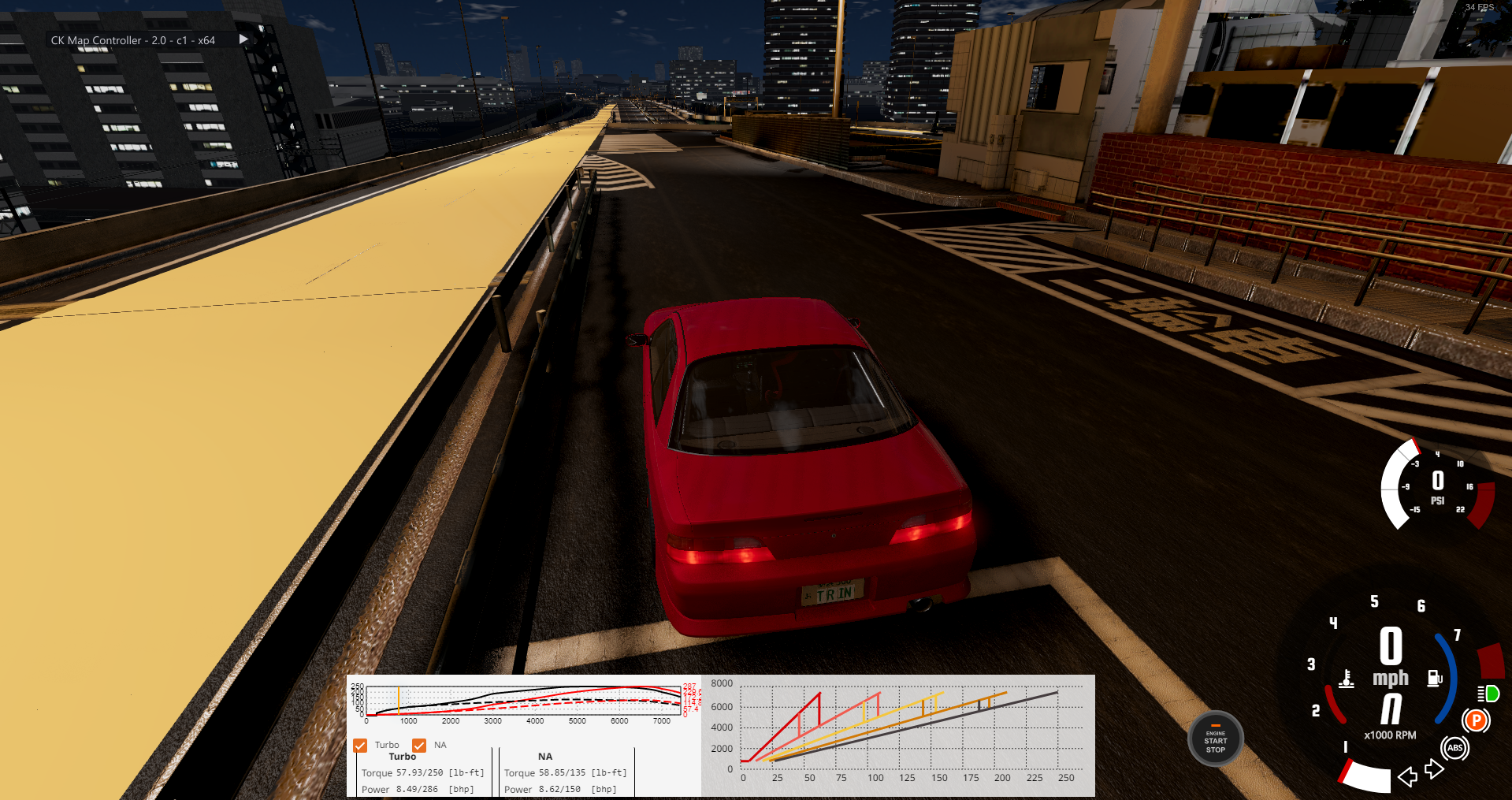Click the FPS counter
This screenshot has width=1512, height=800.
1480,7
